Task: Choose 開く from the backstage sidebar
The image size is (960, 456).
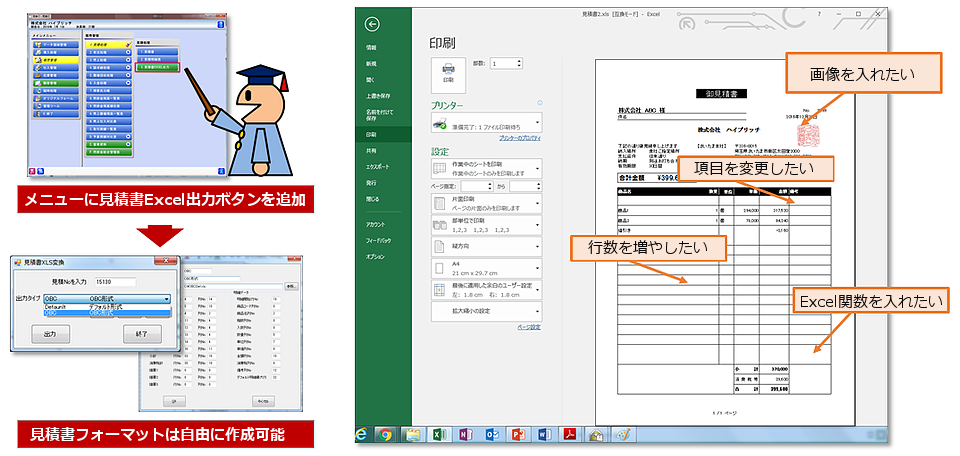Action: click(370, 79)
